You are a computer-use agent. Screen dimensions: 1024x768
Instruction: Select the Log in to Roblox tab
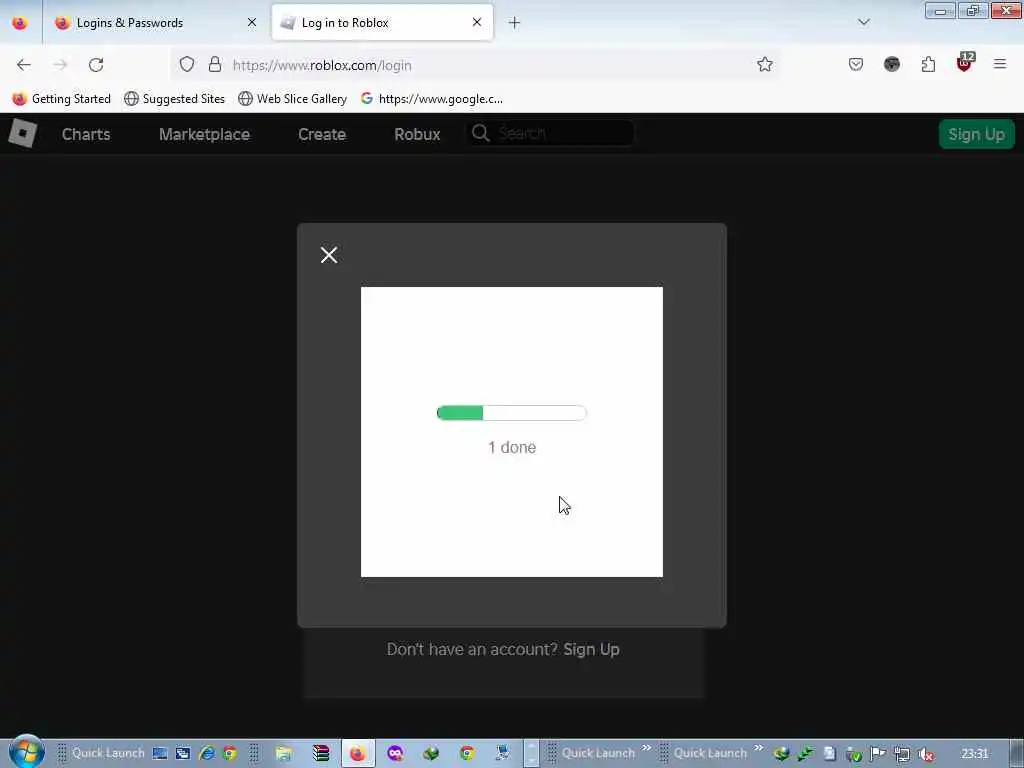point(382,23)
